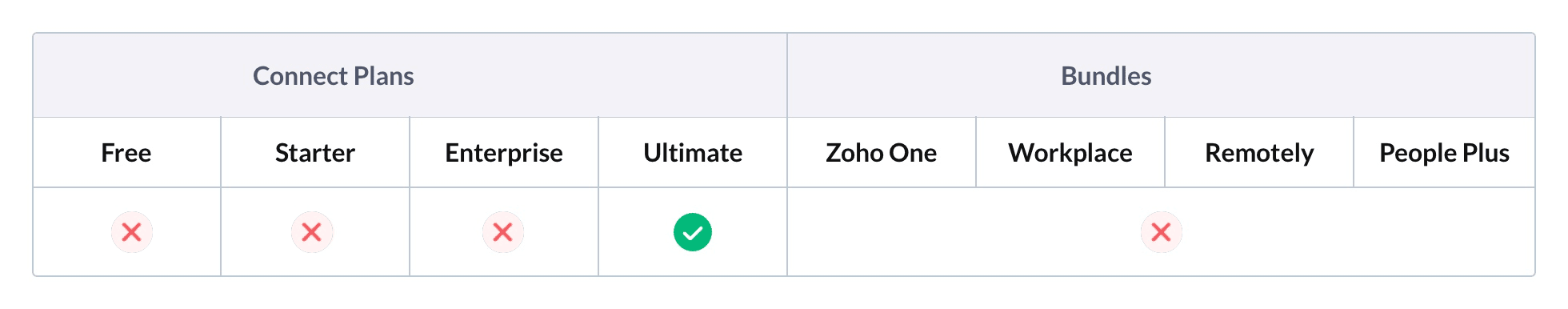Click the Free column heading
This screenshot has width=1568, height=309.
(126, 153)
